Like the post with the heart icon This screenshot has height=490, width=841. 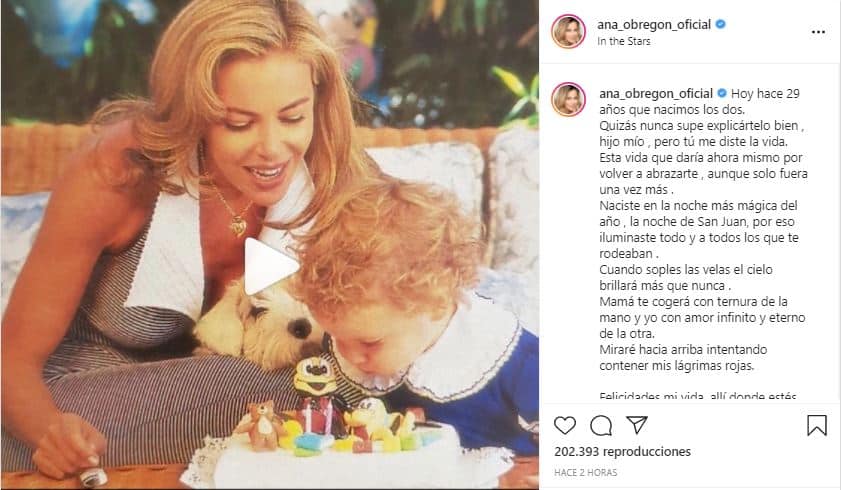(565, 426)
